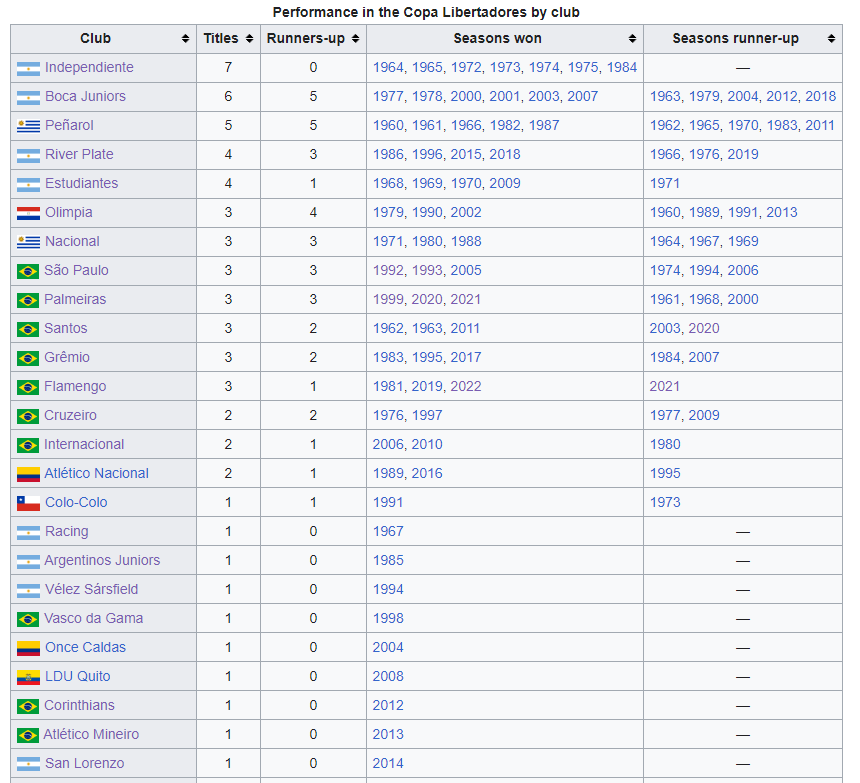The height and width of the screenshot is (783, 860).
Task: Open Once Caldas' 2004 winning season link
Action: coord(388,648)
